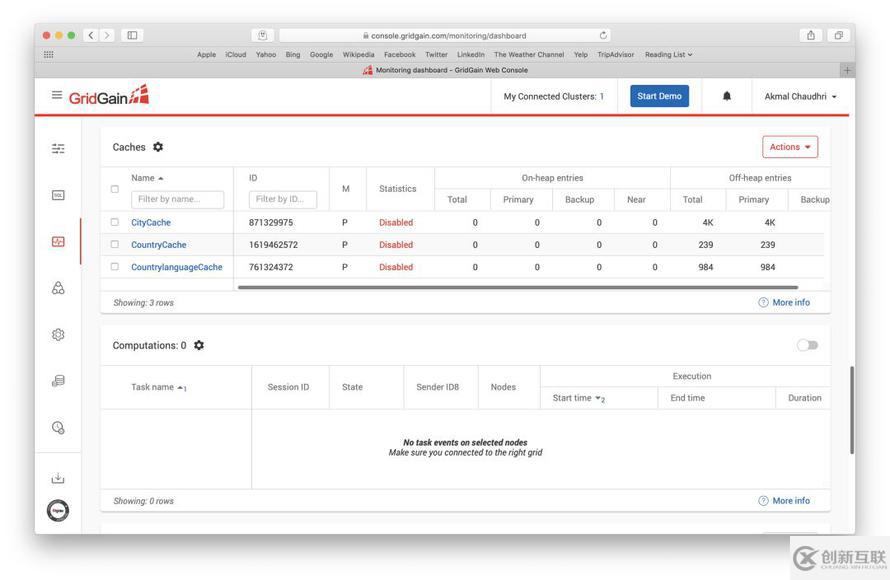Add a new Safari tab
This screenshot has height=580, width=890.
point(847,70)
